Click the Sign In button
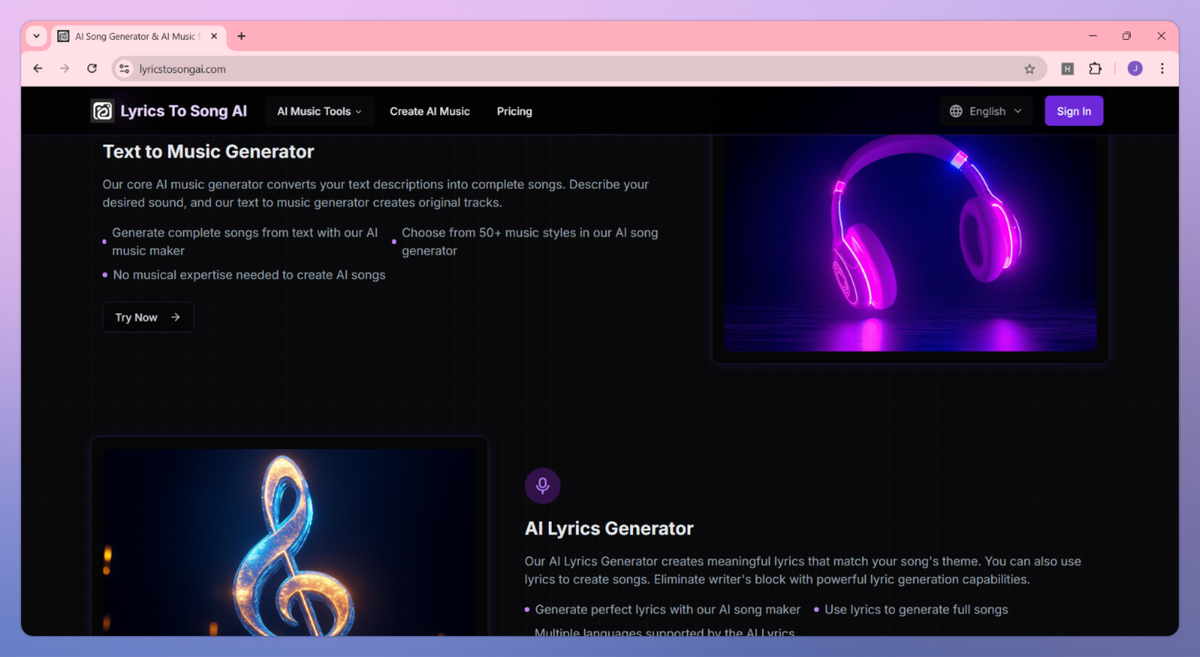 coord(1074,111)
